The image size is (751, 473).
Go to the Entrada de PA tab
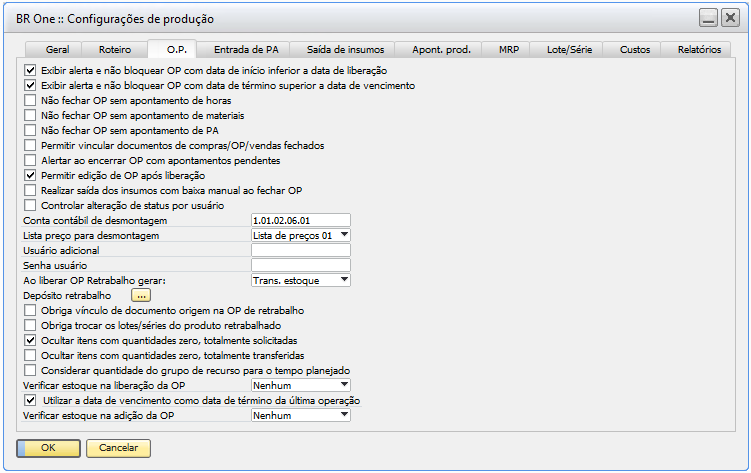(x=247, y=49)
